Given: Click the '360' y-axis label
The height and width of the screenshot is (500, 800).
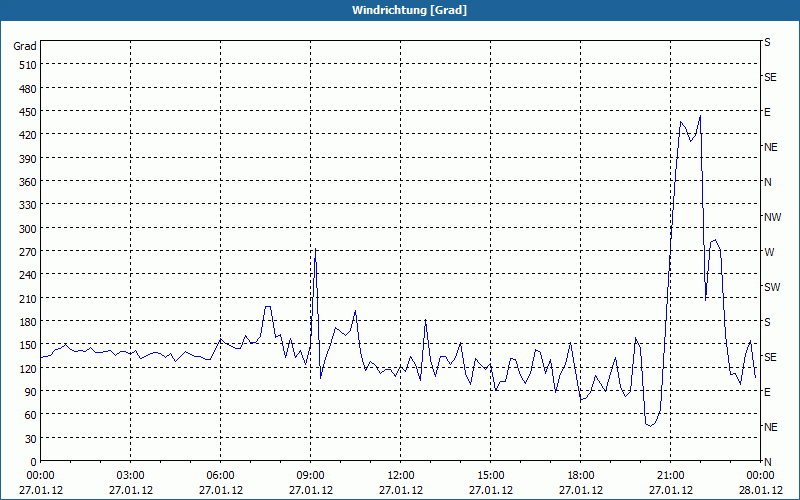Looking at the screenshot, I should coord(28,182).
